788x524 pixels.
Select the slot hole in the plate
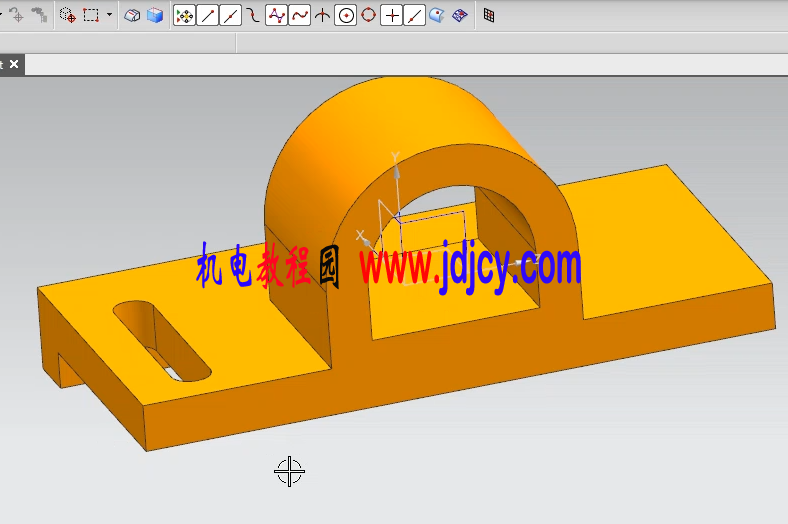[162, 341]
